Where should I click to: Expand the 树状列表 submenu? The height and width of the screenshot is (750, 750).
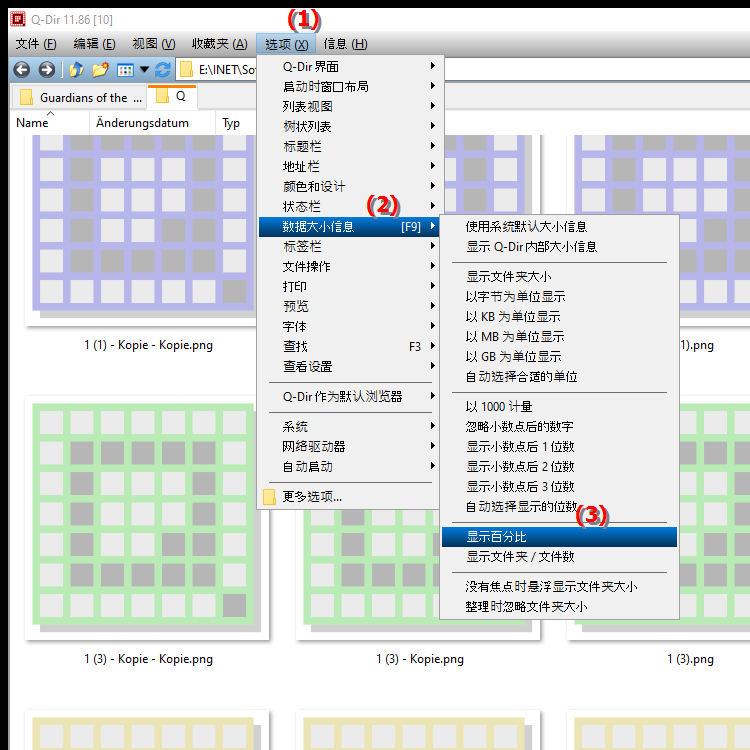click(x=349, y=126)
